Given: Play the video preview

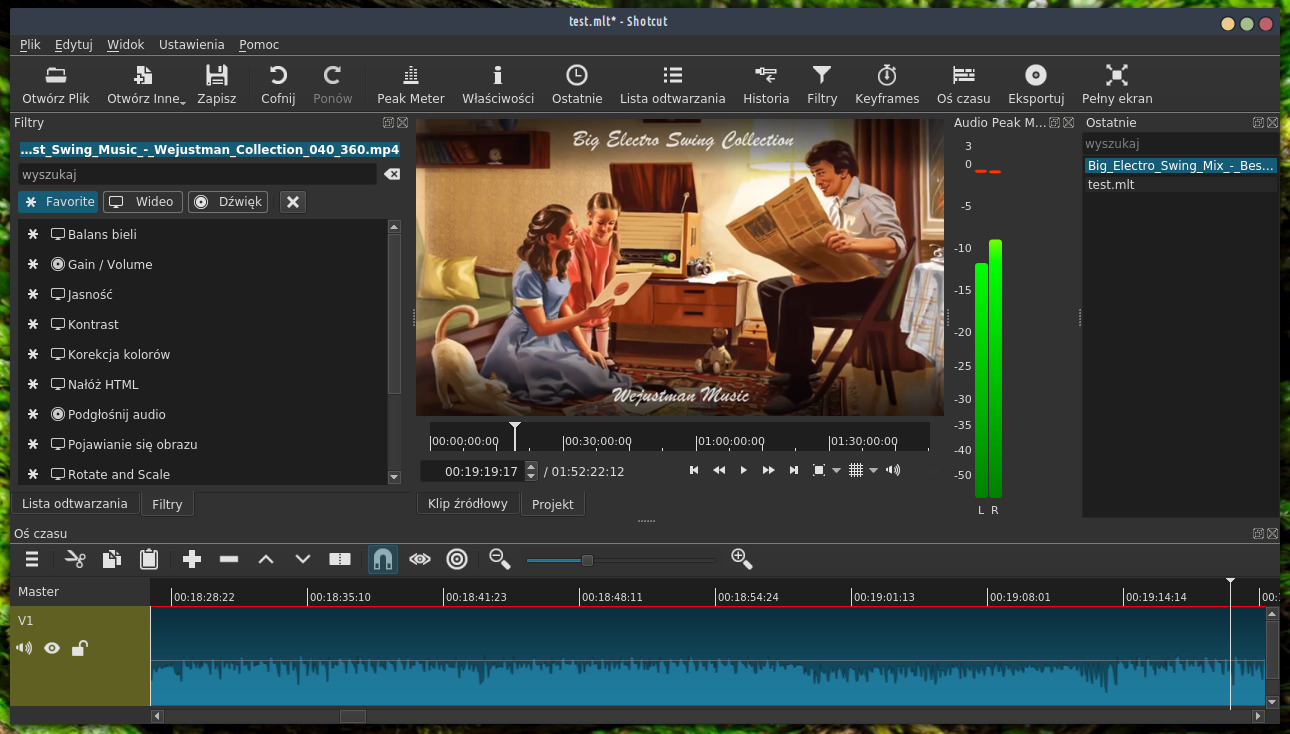Looking at the screenshot, I should pos(743,470).
